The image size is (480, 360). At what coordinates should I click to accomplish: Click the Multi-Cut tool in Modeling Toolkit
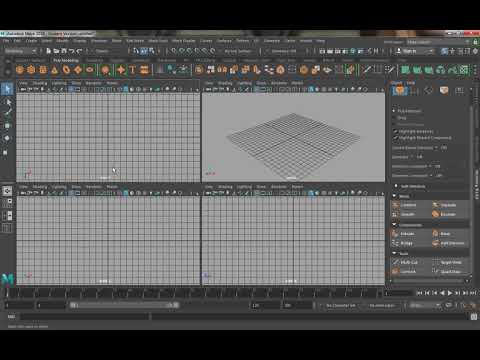pyautogui.click(x=405, y=262)
